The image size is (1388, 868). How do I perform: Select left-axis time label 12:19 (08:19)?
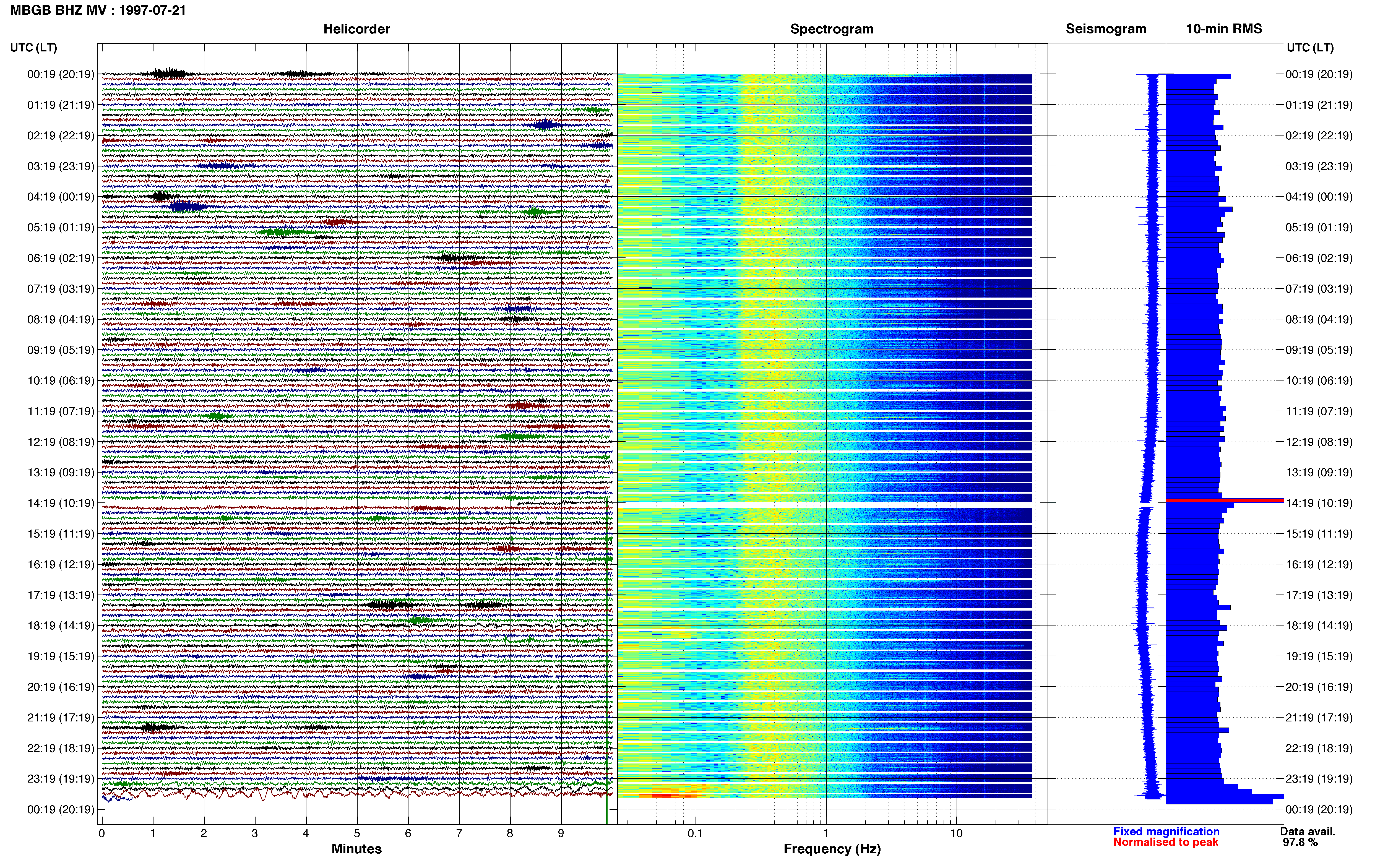point(61,442)
